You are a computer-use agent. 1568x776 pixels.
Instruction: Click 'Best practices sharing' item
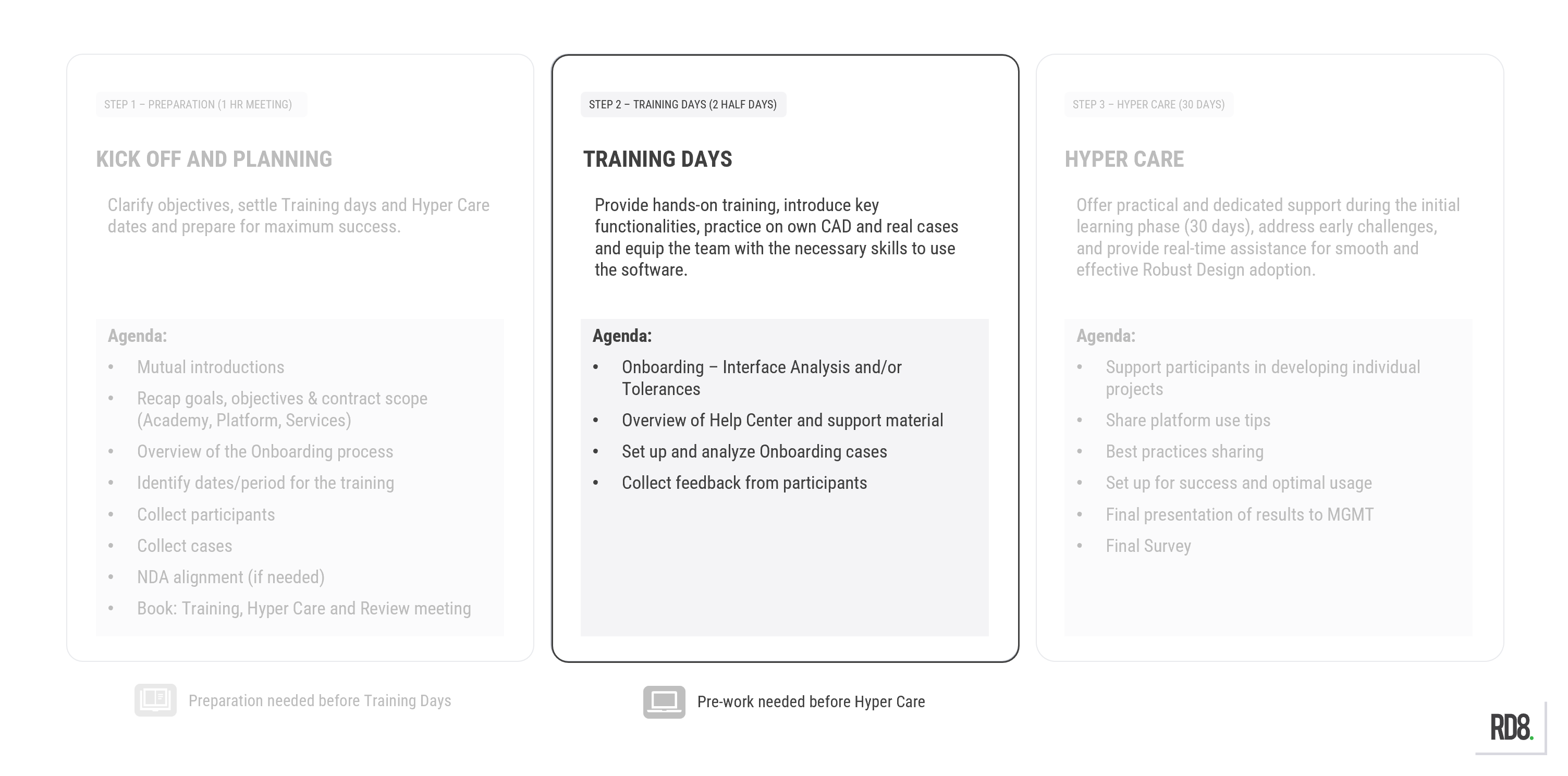1184,452
